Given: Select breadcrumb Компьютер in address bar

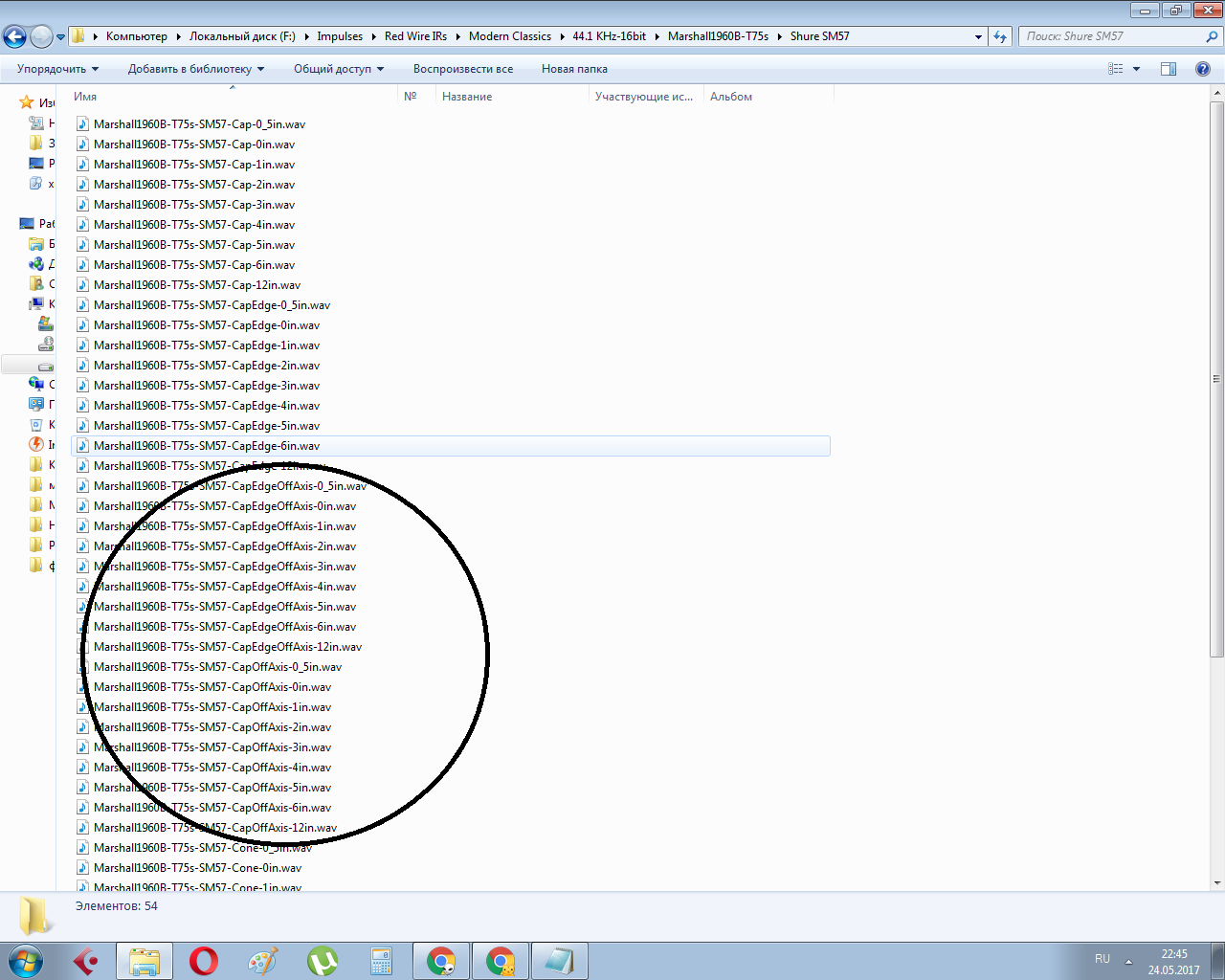Looking at the screenshot, I should [x=137, y=36].
